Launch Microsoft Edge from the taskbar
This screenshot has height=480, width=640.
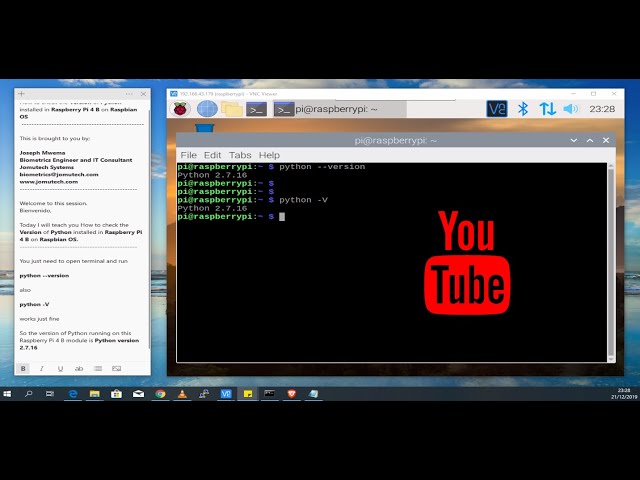click(x=73, y=394)
